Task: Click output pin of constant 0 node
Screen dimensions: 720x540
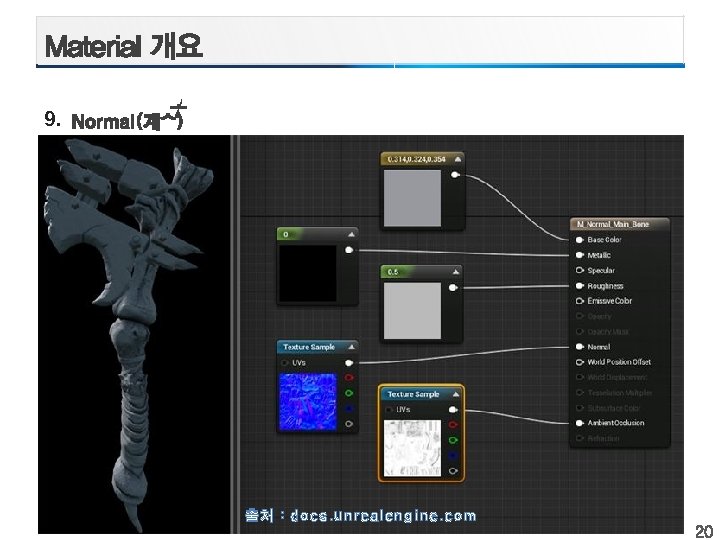Action: [349, 250]
